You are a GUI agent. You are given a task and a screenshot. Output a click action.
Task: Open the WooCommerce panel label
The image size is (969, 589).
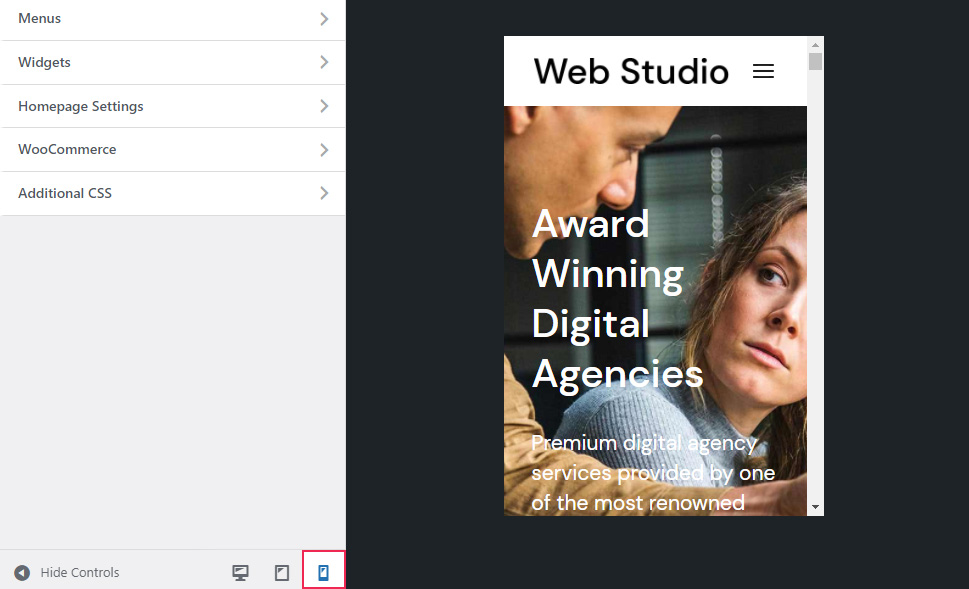click(67, 149)
